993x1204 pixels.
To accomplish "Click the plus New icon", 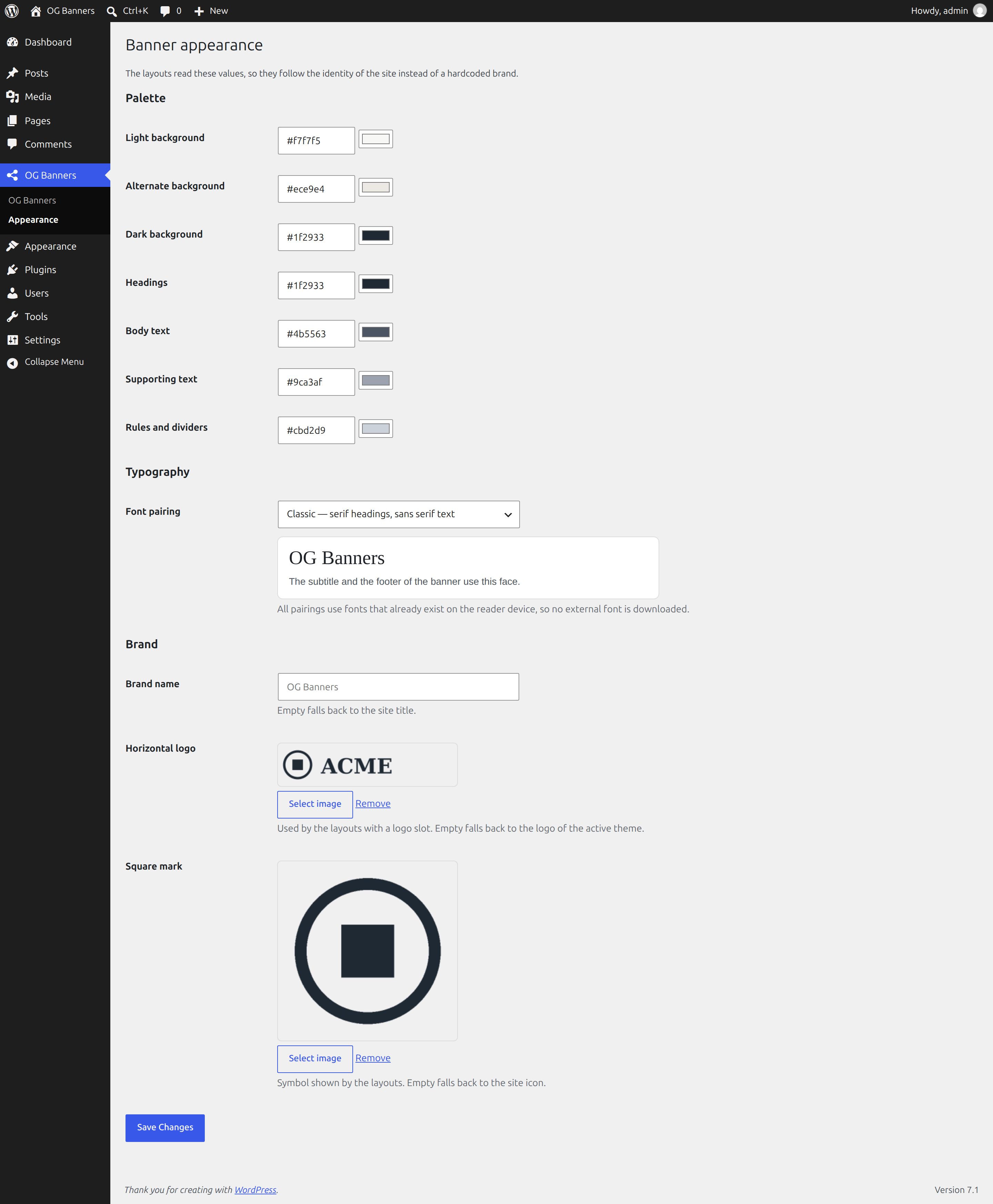I will click(x=199, y=11).
